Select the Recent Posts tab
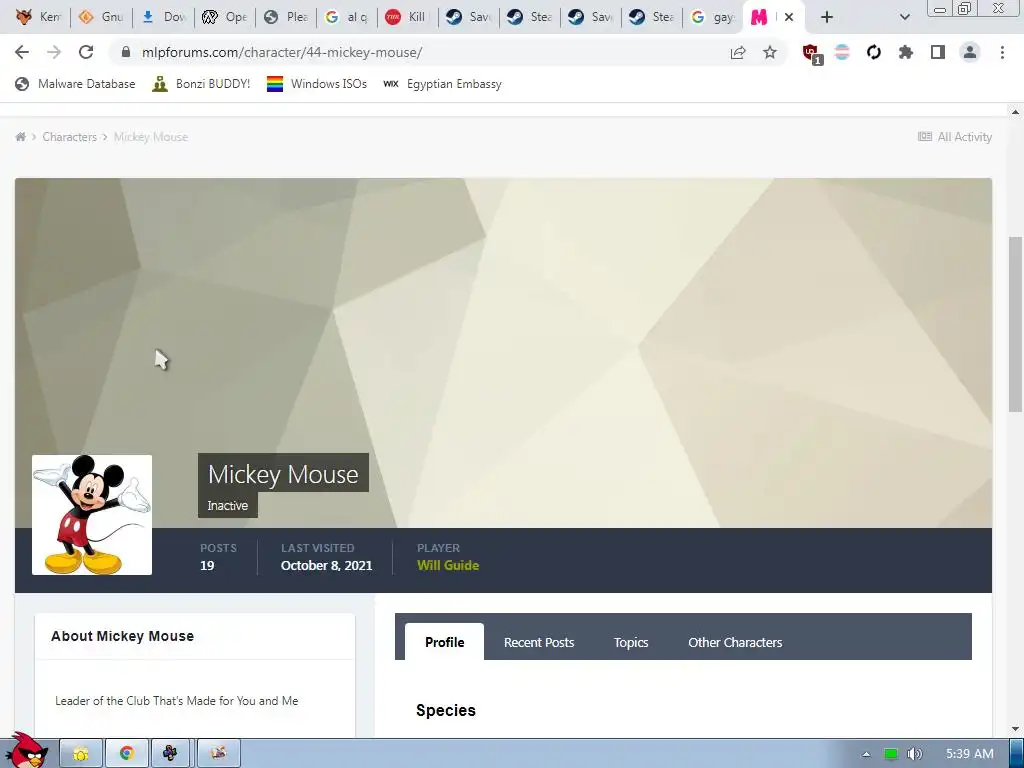The image size is (1024, 768). coord(539,642)
